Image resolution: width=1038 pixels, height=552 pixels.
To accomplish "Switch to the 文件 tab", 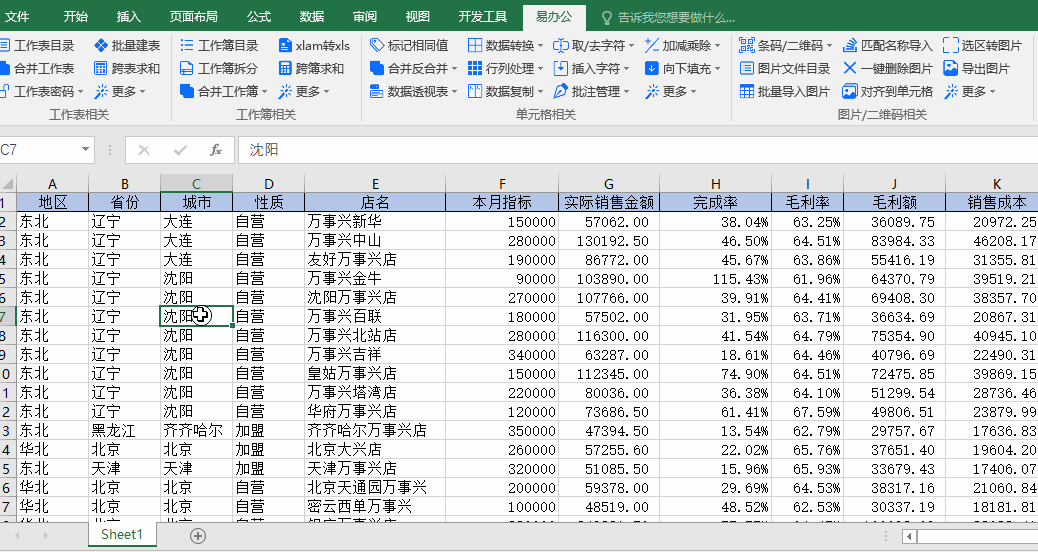I will pyautogui.click(x=17, y=17).
